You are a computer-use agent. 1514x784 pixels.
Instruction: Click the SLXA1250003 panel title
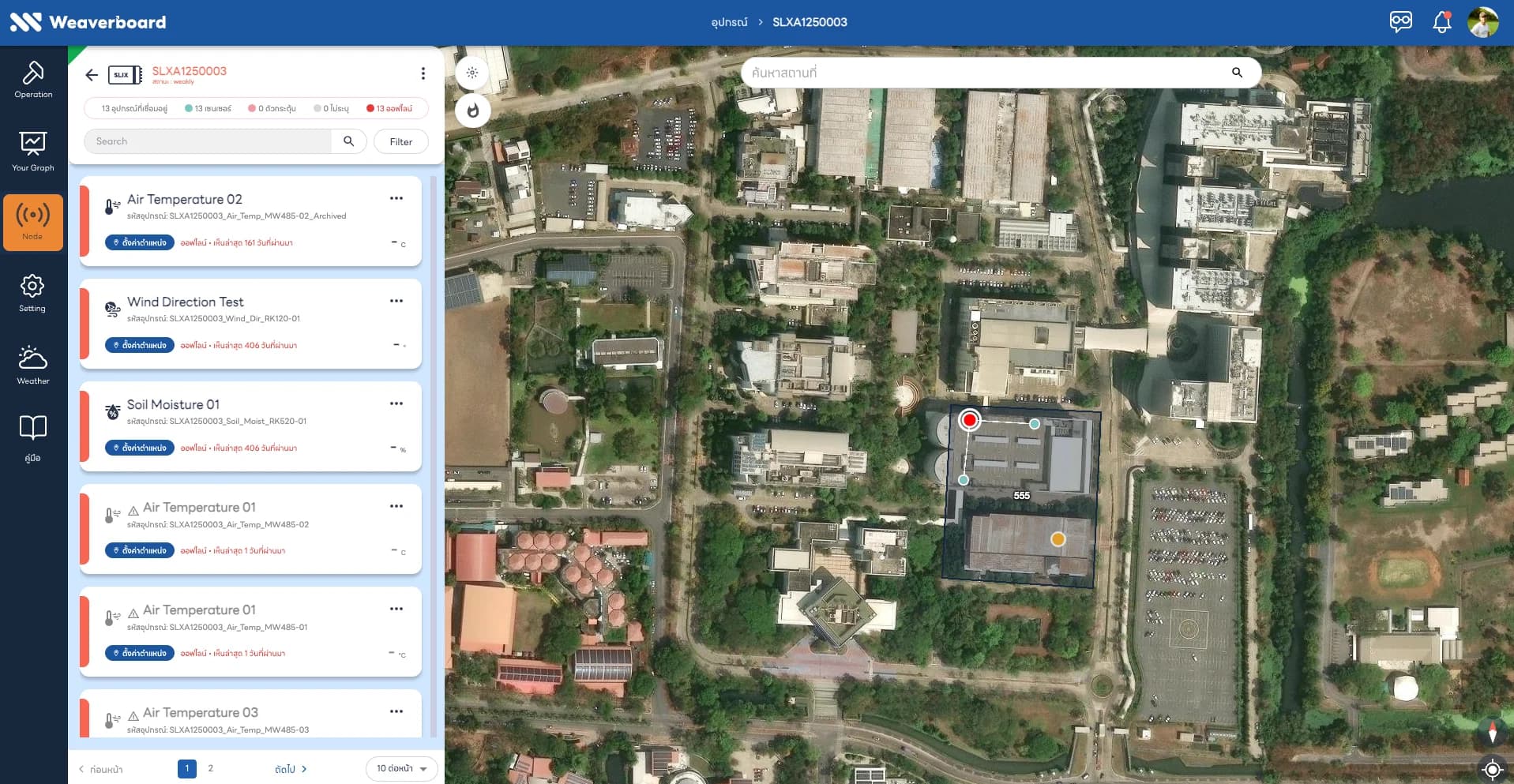pyautogui.click(x=190, y=71)
